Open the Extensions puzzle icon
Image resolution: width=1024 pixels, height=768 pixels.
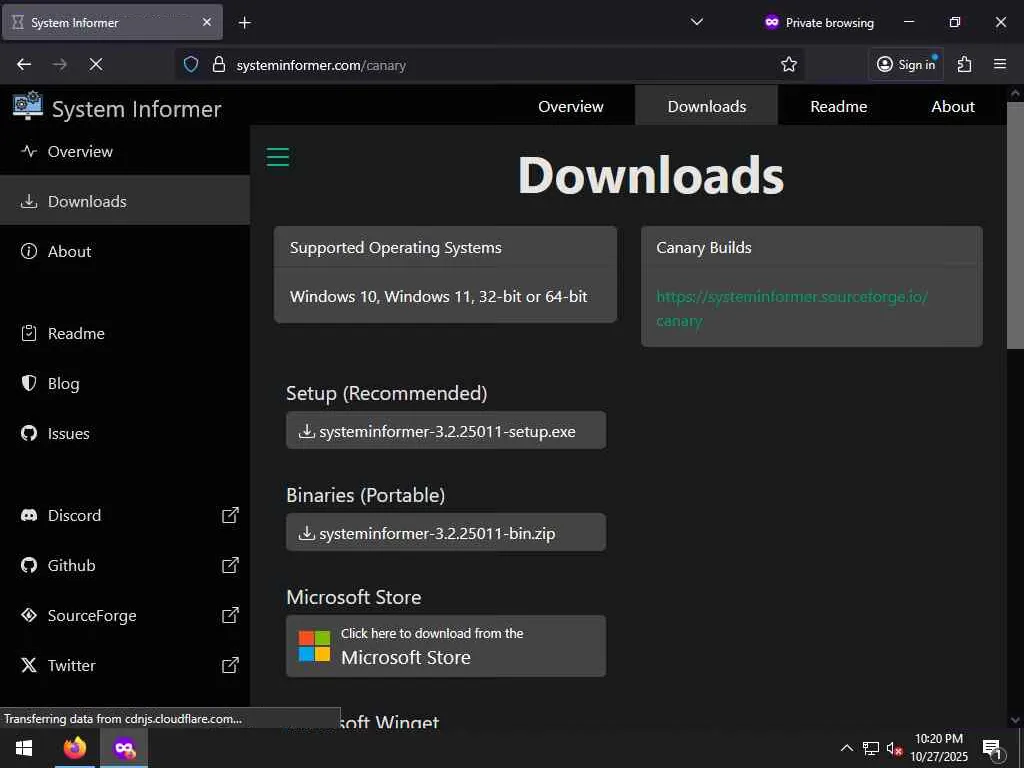click(965, 64)
